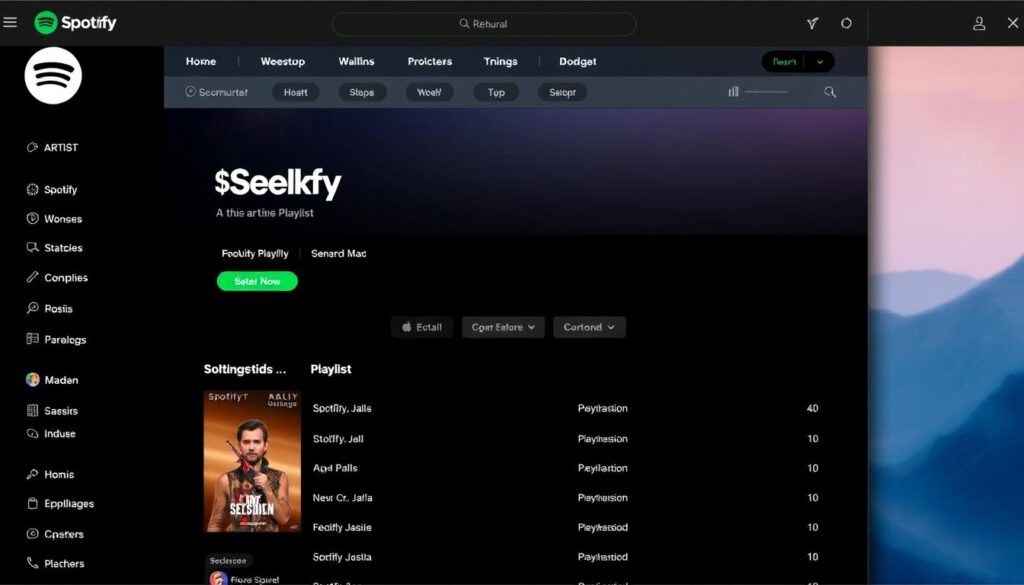Select the Soltingstids heading
Screen dimensions: 1024x585
pyautogui.click(x=245, y=369)
